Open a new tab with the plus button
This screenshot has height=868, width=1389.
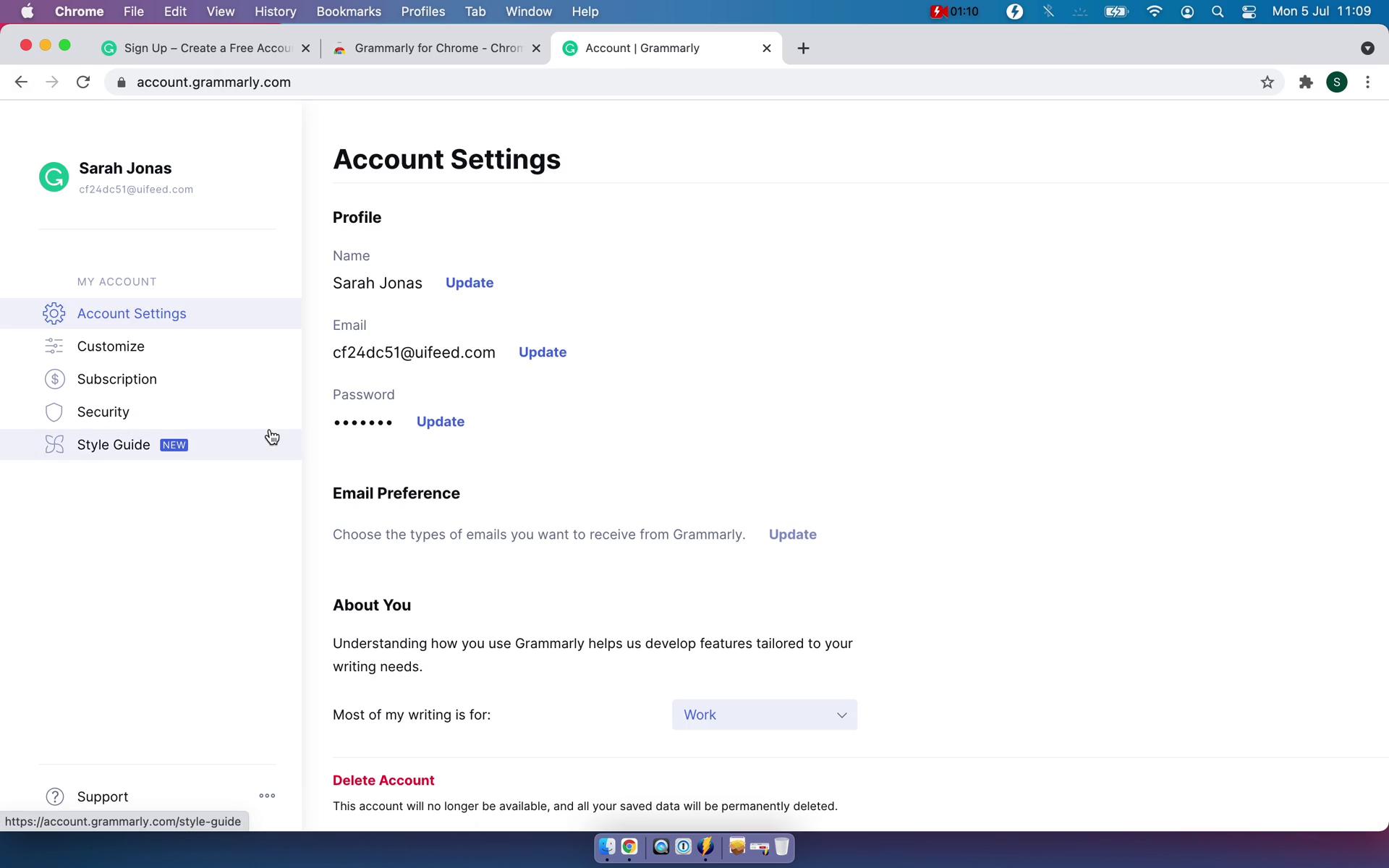pos(803,48)
